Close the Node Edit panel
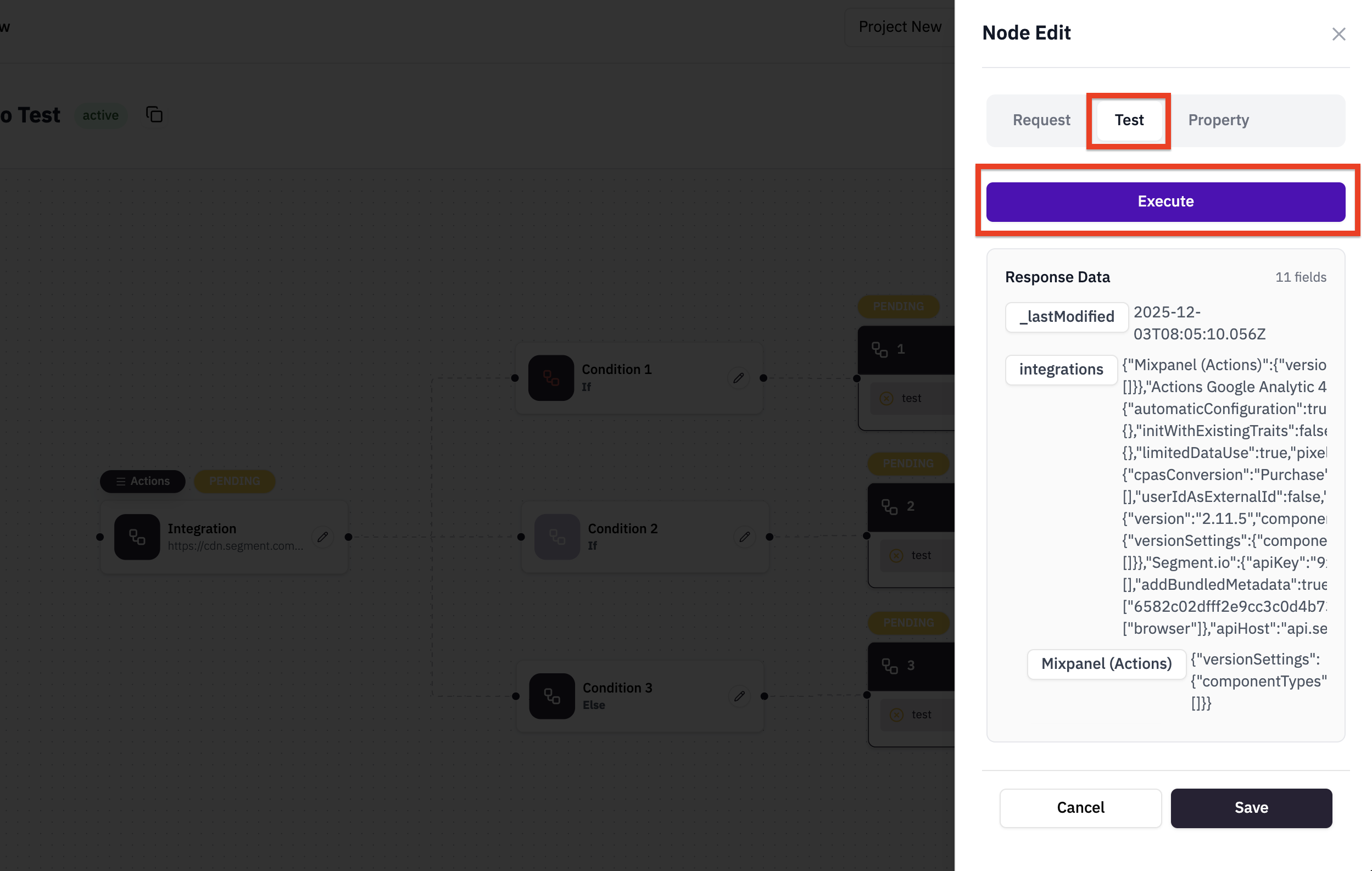The image size is (1372, 871). [x=1338, y=34]
